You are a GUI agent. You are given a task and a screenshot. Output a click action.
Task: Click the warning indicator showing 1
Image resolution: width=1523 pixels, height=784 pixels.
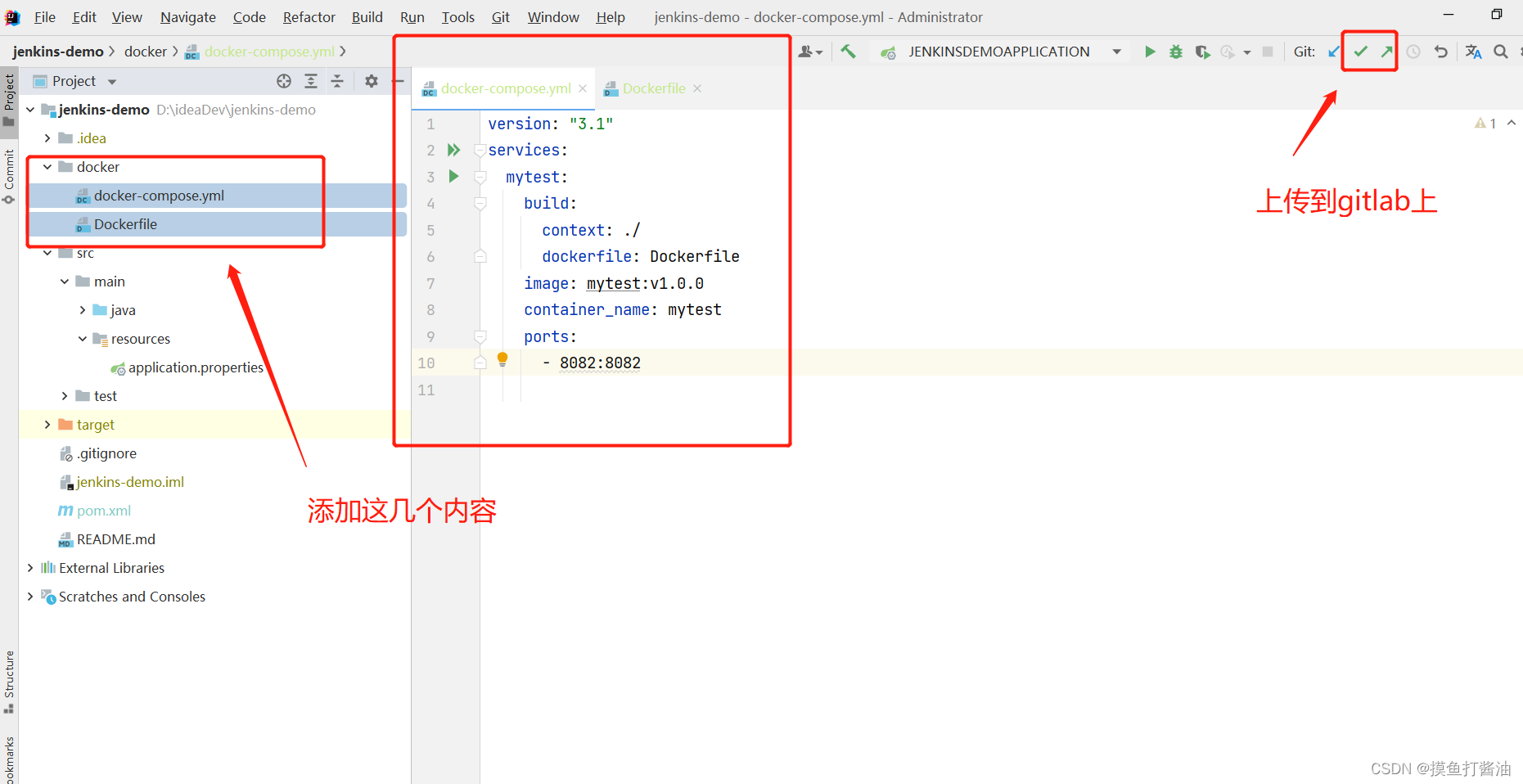point(1485,124)
